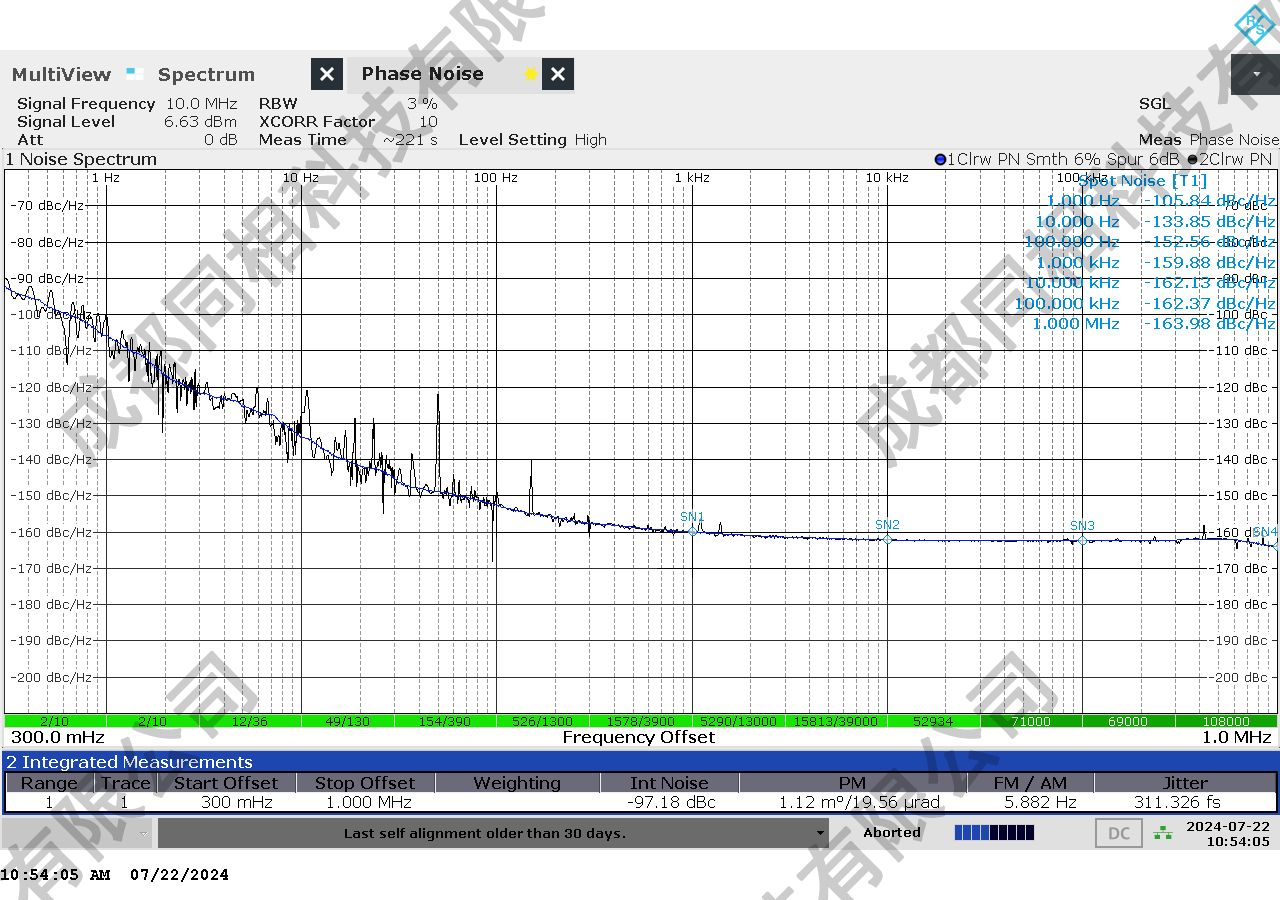Viewport: 1280px width, 900px height.
Task: Open dropdown left of status message bar
Action: point(144,833)
